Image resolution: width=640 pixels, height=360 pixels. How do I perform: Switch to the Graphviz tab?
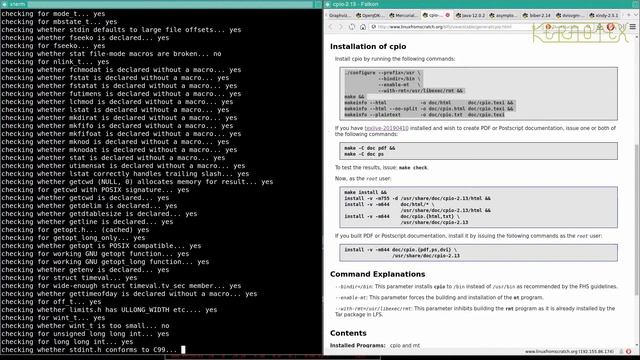[x=340, y=15]
